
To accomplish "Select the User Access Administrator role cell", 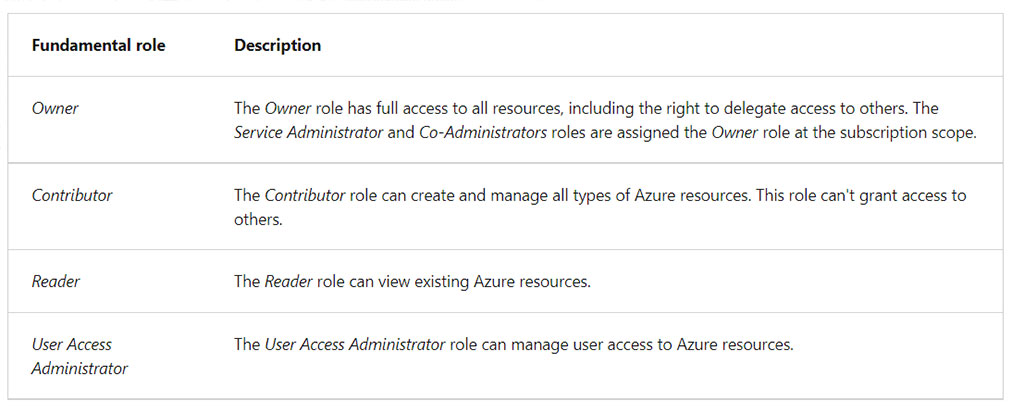I will pyautogui.click(x=79, y=356).
